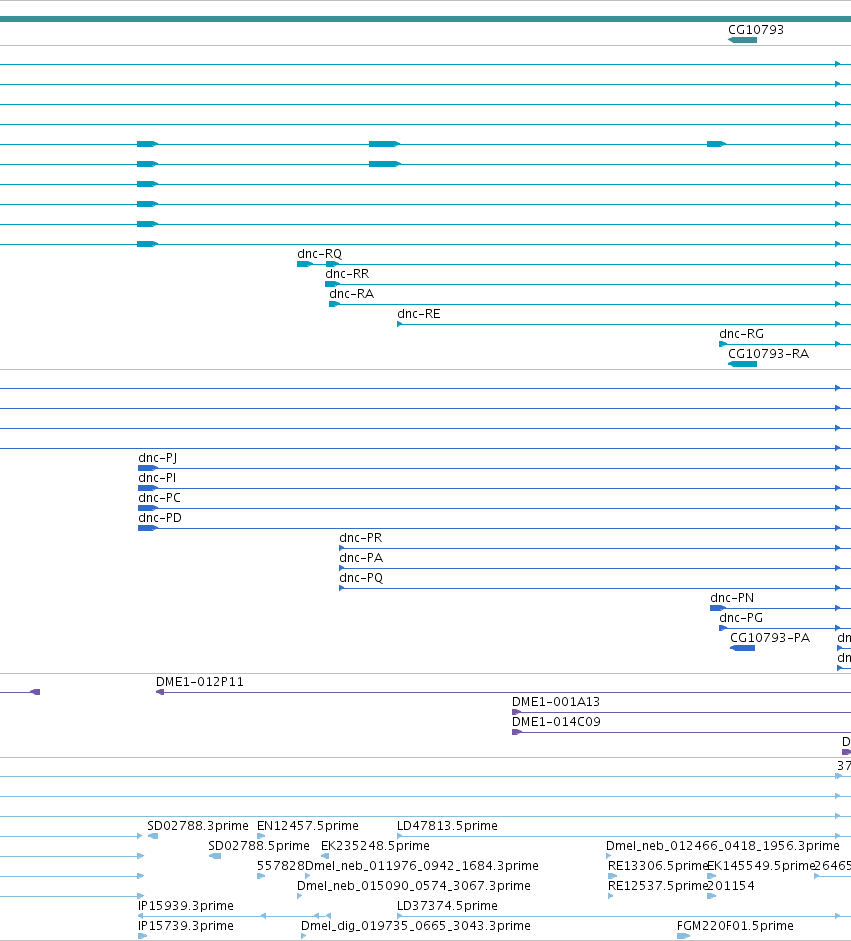Image resolution: width=851 pixels, height=941 pixels.
Task: Click the dnc-PJ protein label
Action: [157, 458]
